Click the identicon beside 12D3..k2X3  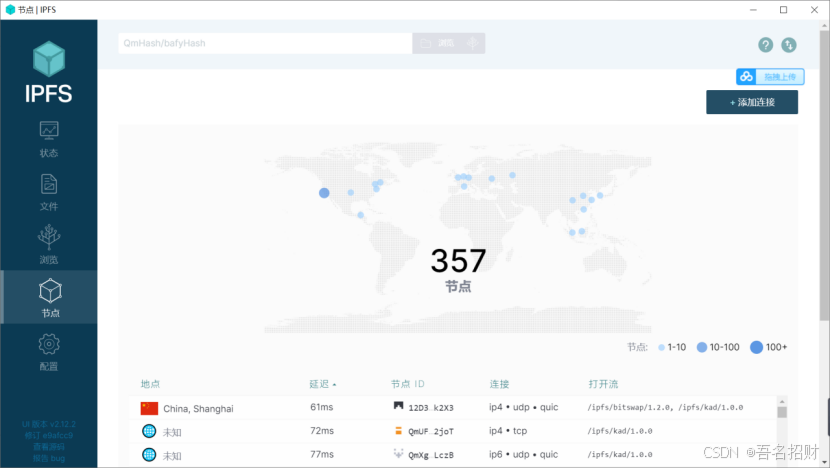coord(399,406)
